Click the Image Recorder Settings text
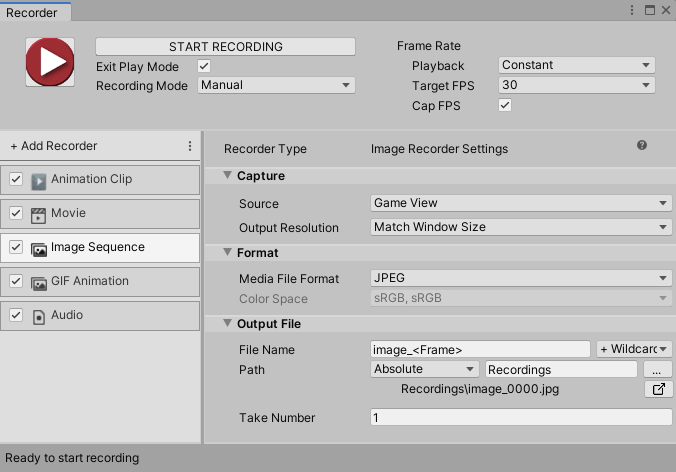The height and width of the screenshot is (472, 676). click(439, 149)
